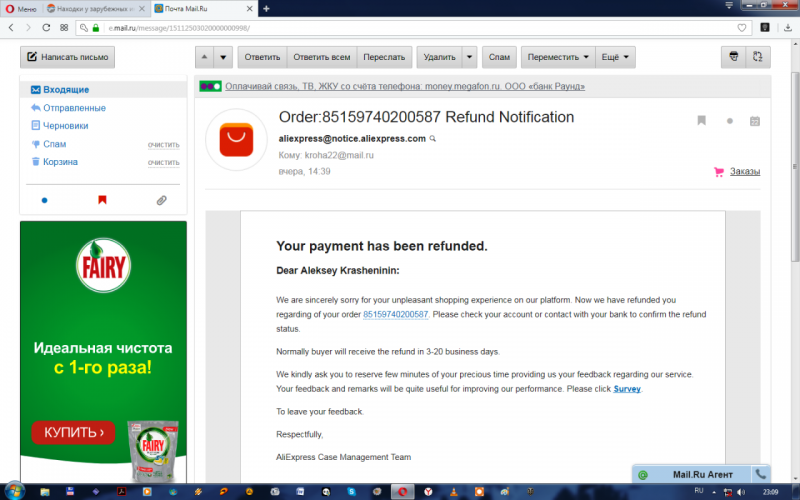
Task: Open the Входящие inbox folder
Action: click(103, 90)
